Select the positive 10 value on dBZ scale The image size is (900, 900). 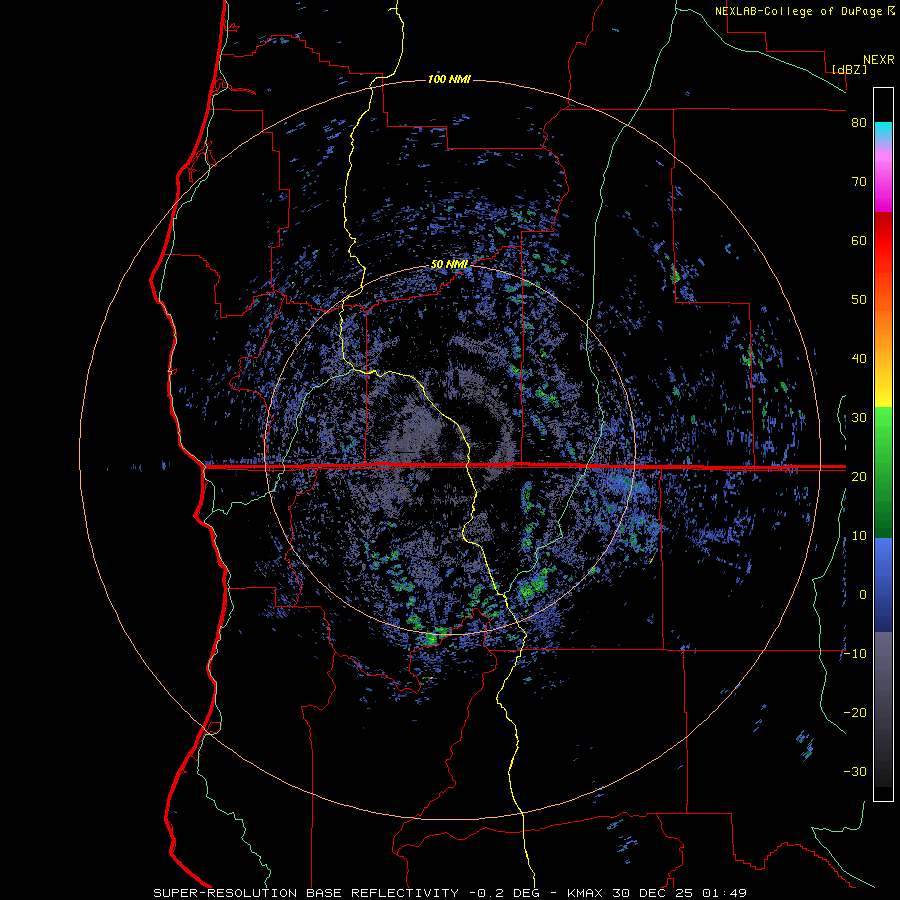tap(859, 536)
